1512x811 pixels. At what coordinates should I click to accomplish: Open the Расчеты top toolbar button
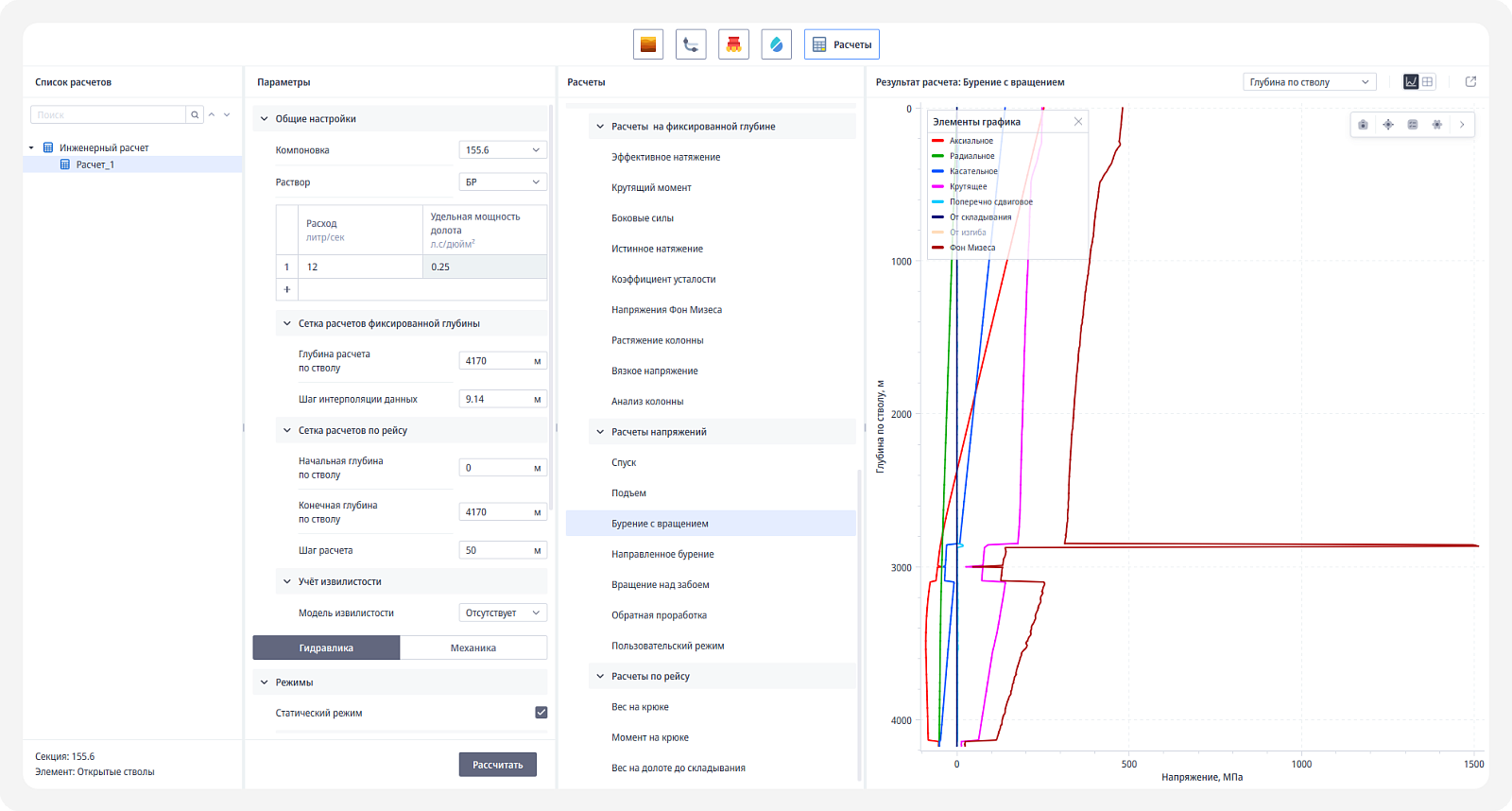[842, 44]
